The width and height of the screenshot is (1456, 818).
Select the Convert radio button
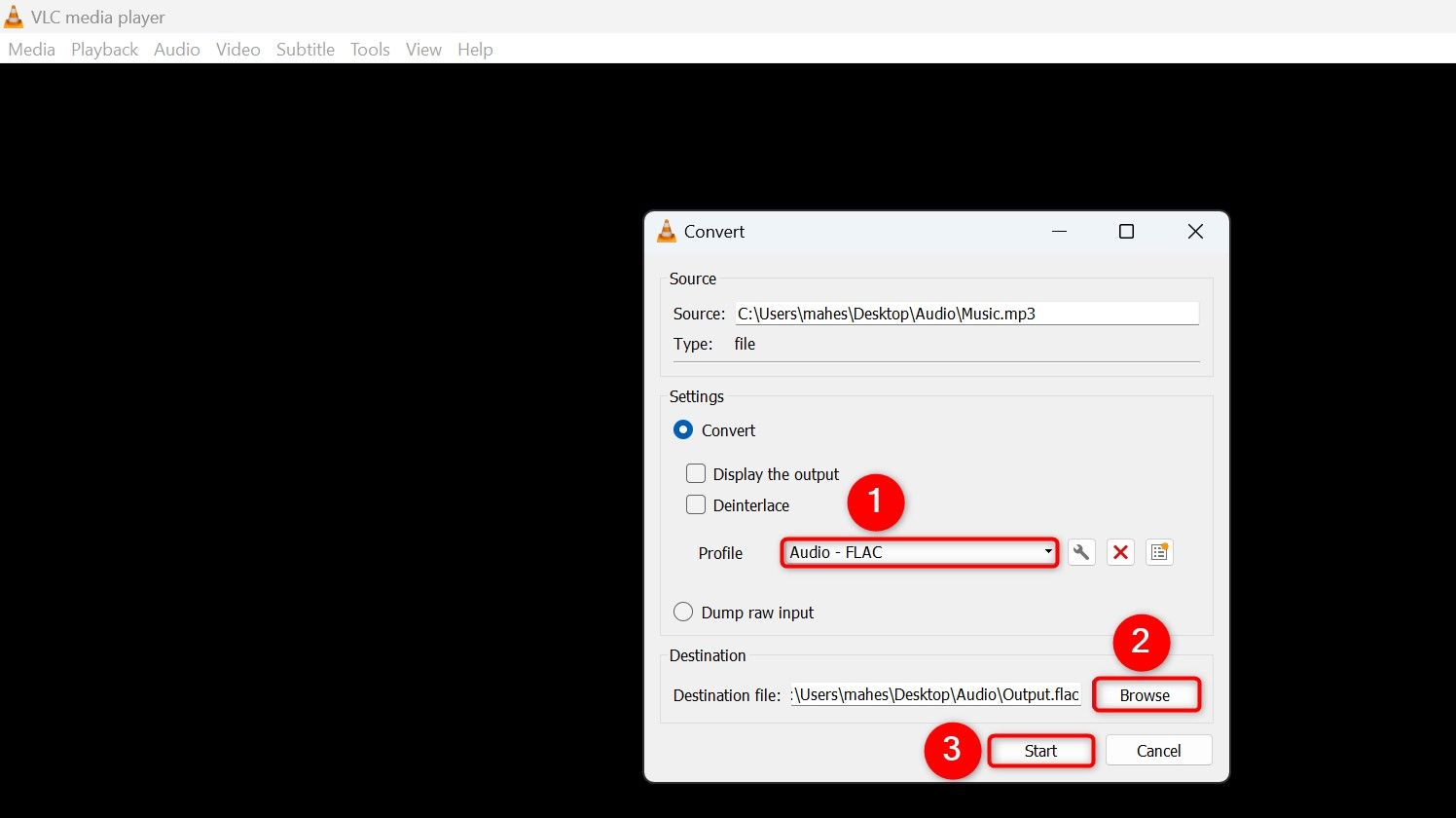pyautogui.click(x=684, y=430)
